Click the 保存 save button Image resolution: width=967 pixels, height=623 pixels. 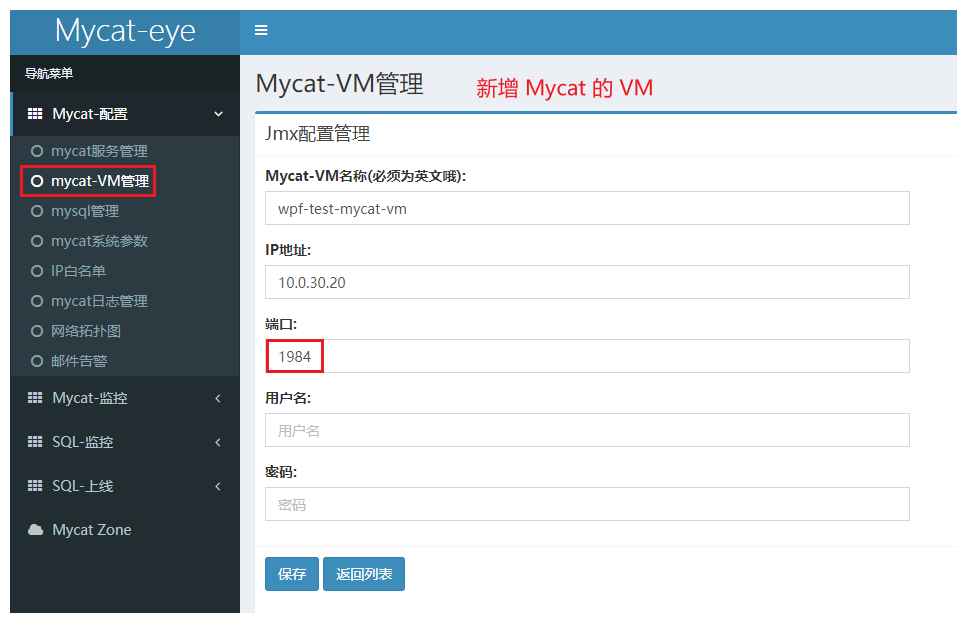[x=291, y=574]
